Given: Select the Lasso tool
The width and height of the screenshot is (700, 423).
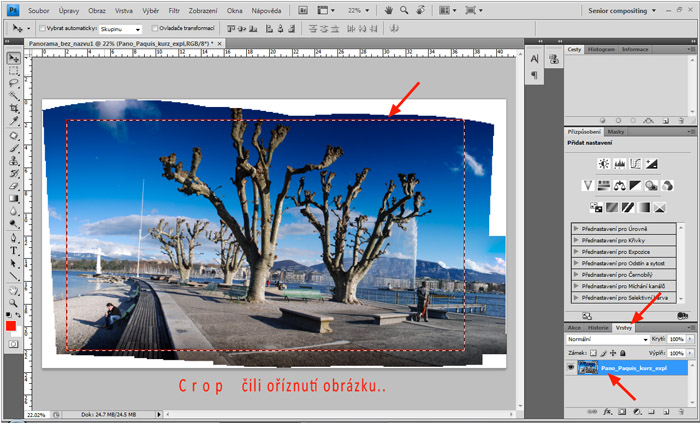Looking at the screenshot, I should coord(13,83).
